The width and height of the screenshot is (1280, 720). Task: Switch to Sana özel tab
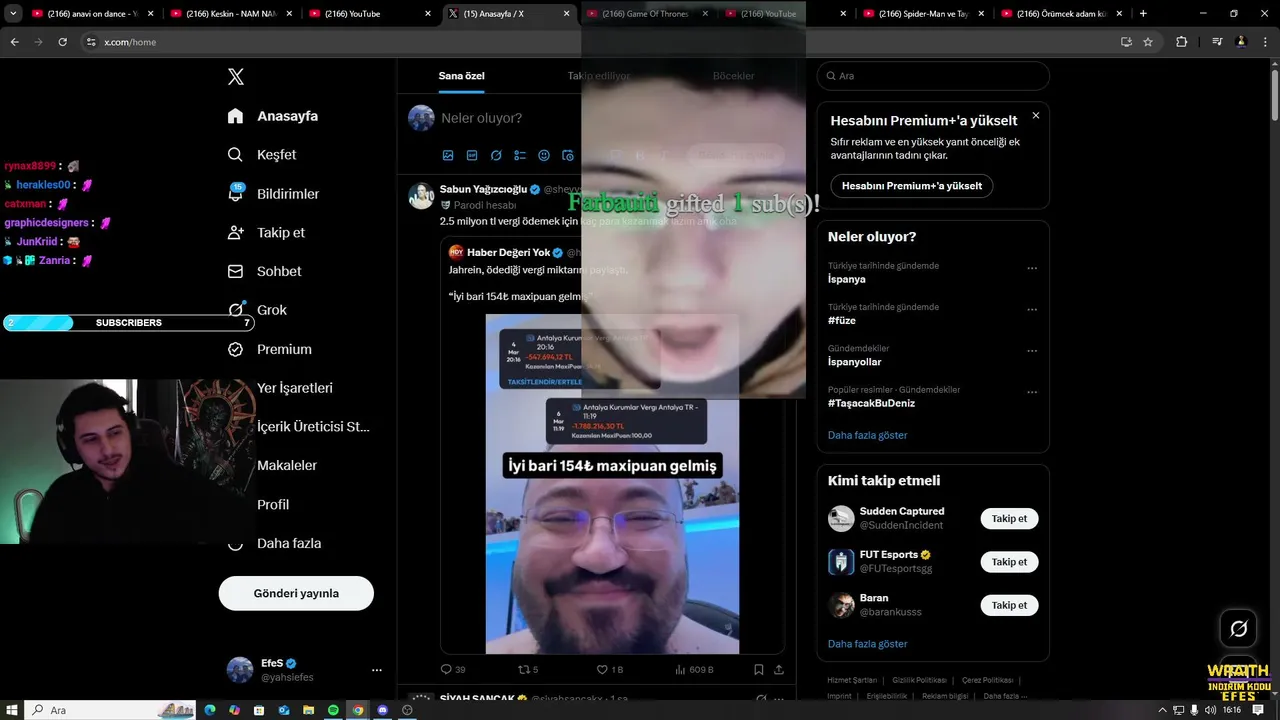click(462, 76)
